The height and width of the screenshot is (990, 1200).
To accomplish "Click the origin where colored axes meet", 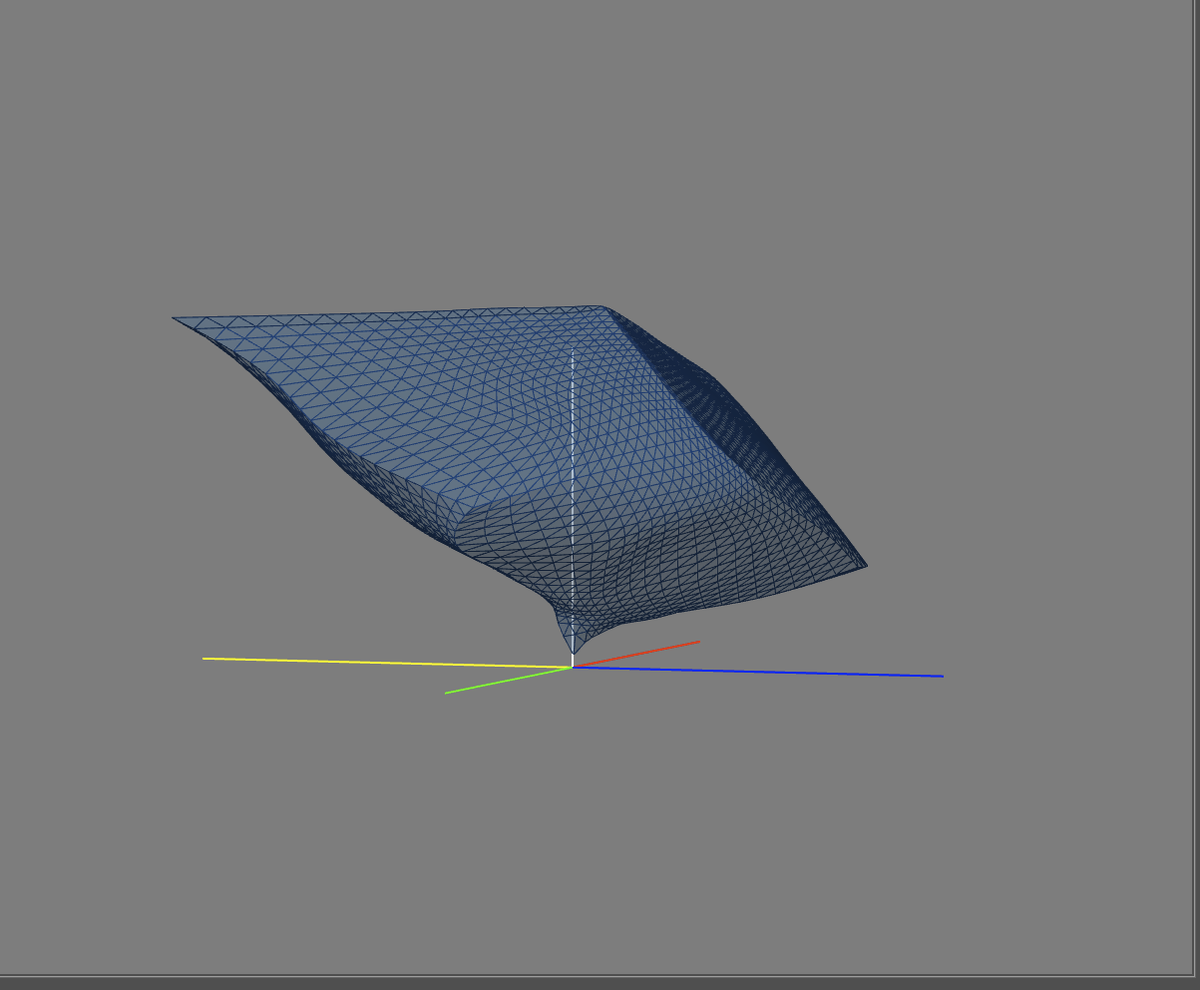I will point(572,667).
